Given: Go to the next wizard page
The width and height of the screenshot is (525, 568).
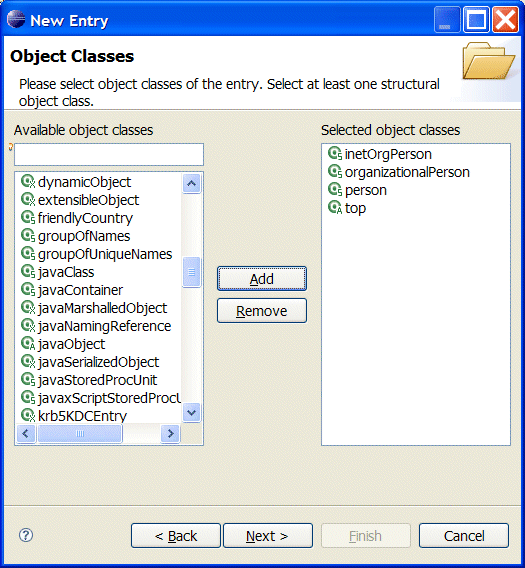Looking at the screenshot, I should [x=268, y=535].
